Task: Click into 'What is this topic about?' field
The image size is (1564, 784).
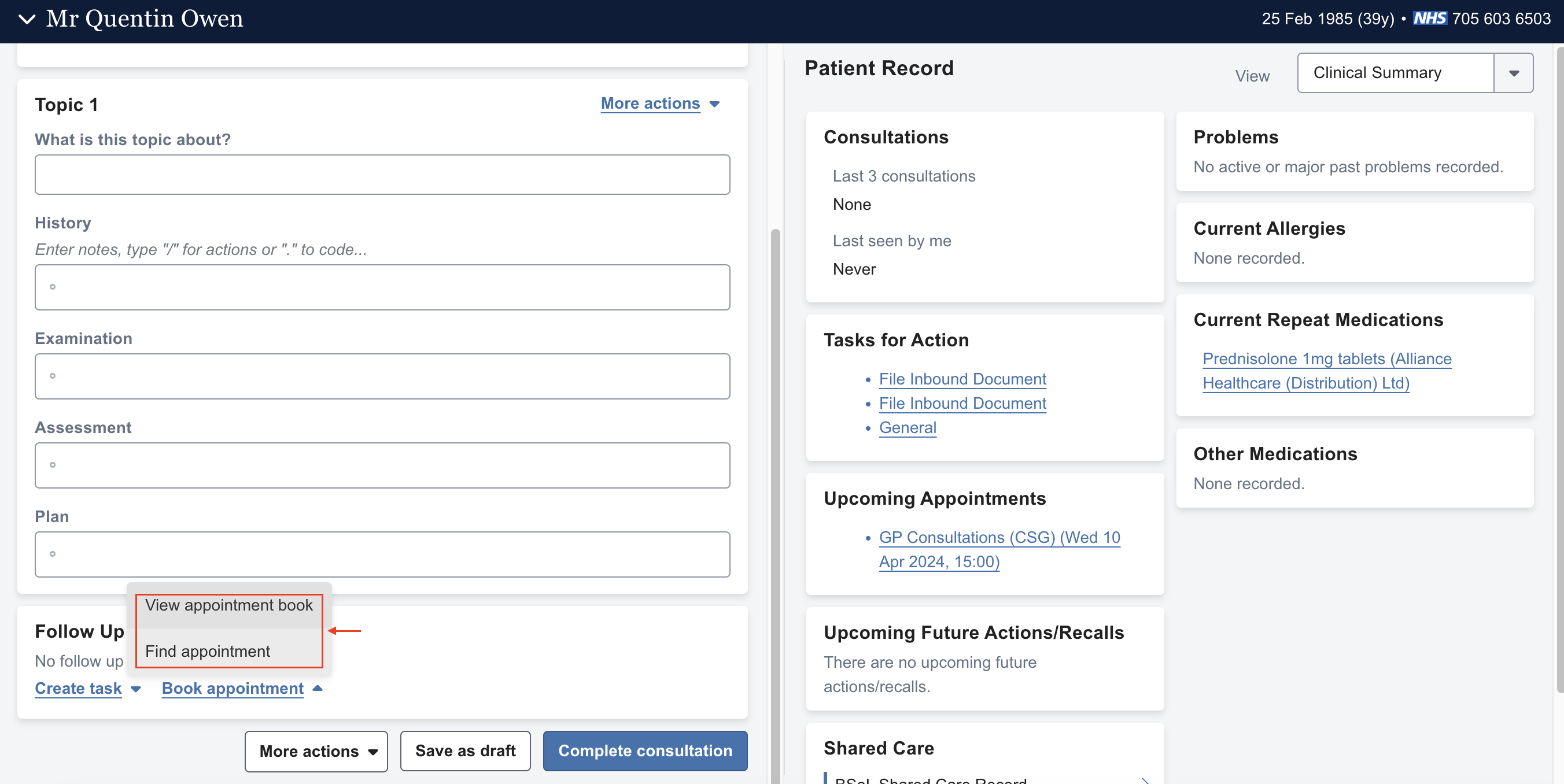Action: (382, 175)
